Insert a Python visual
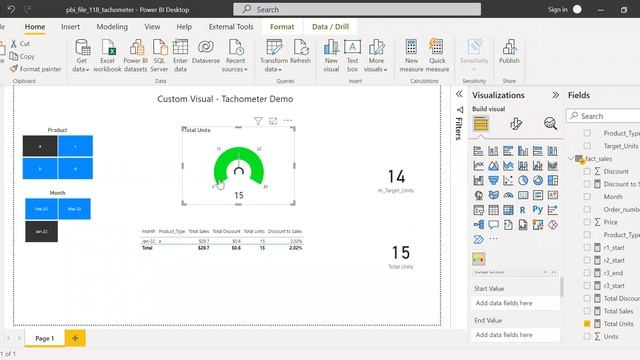 [x=538, y=210]
